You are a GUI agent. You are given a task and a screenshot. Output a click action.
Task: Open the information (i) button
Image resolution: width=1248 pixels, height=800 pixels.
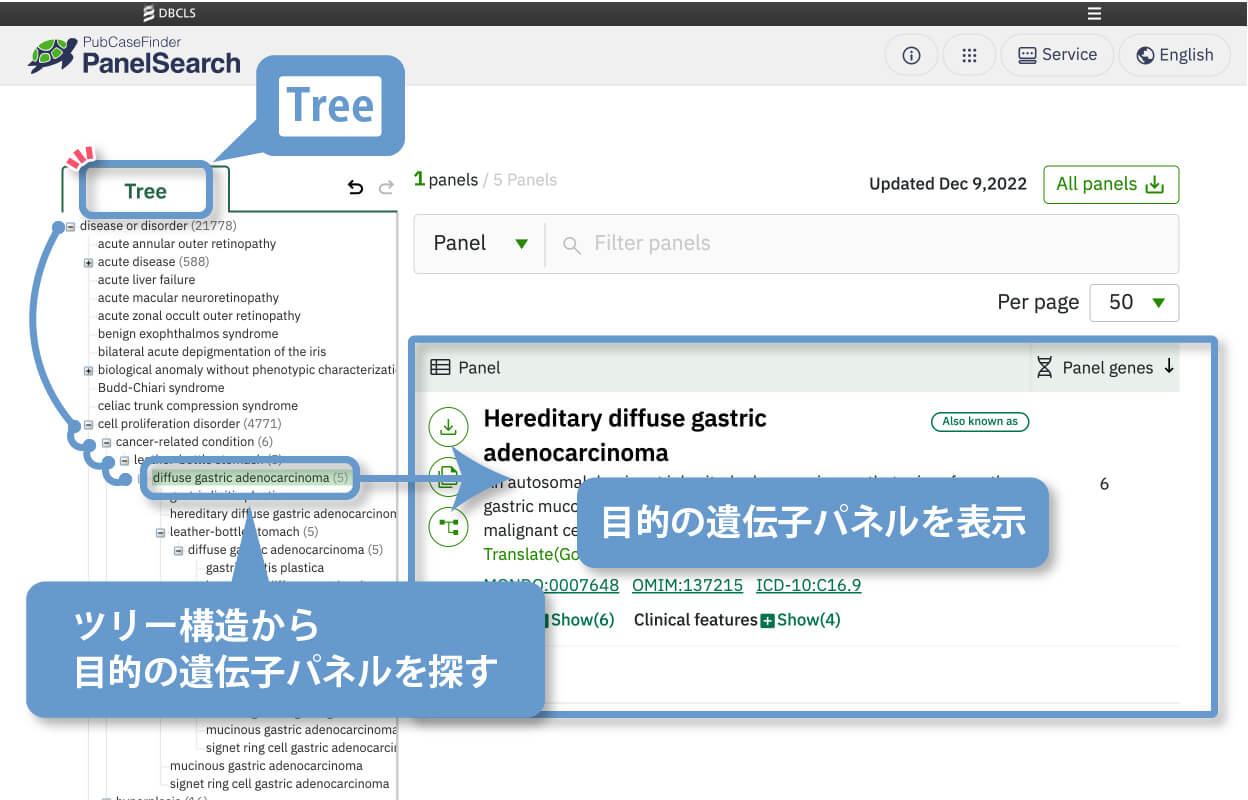[x=911, y=55]
